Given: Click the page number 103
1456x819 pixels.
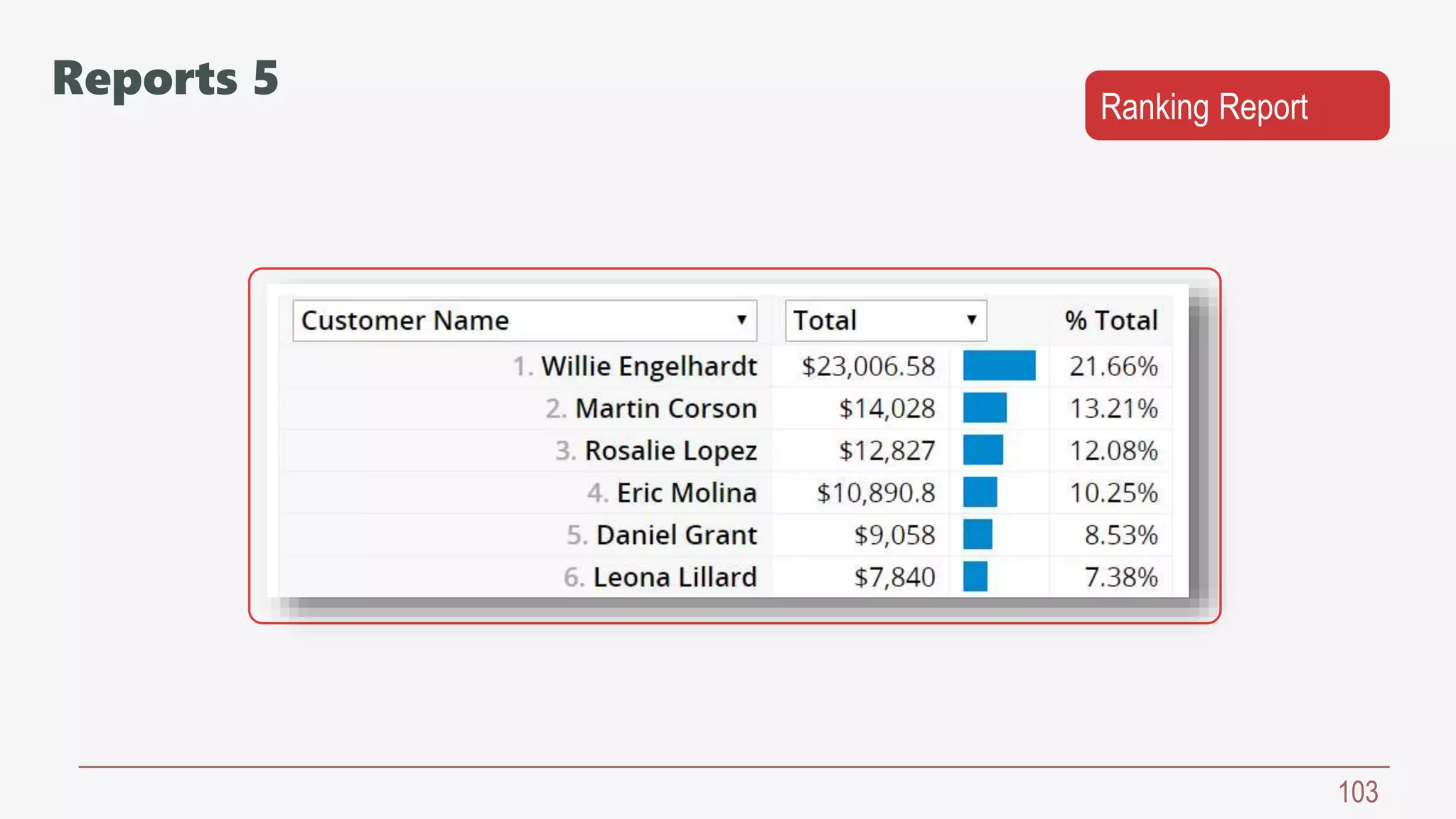Looking at the screenshot, I should 1357,792.
